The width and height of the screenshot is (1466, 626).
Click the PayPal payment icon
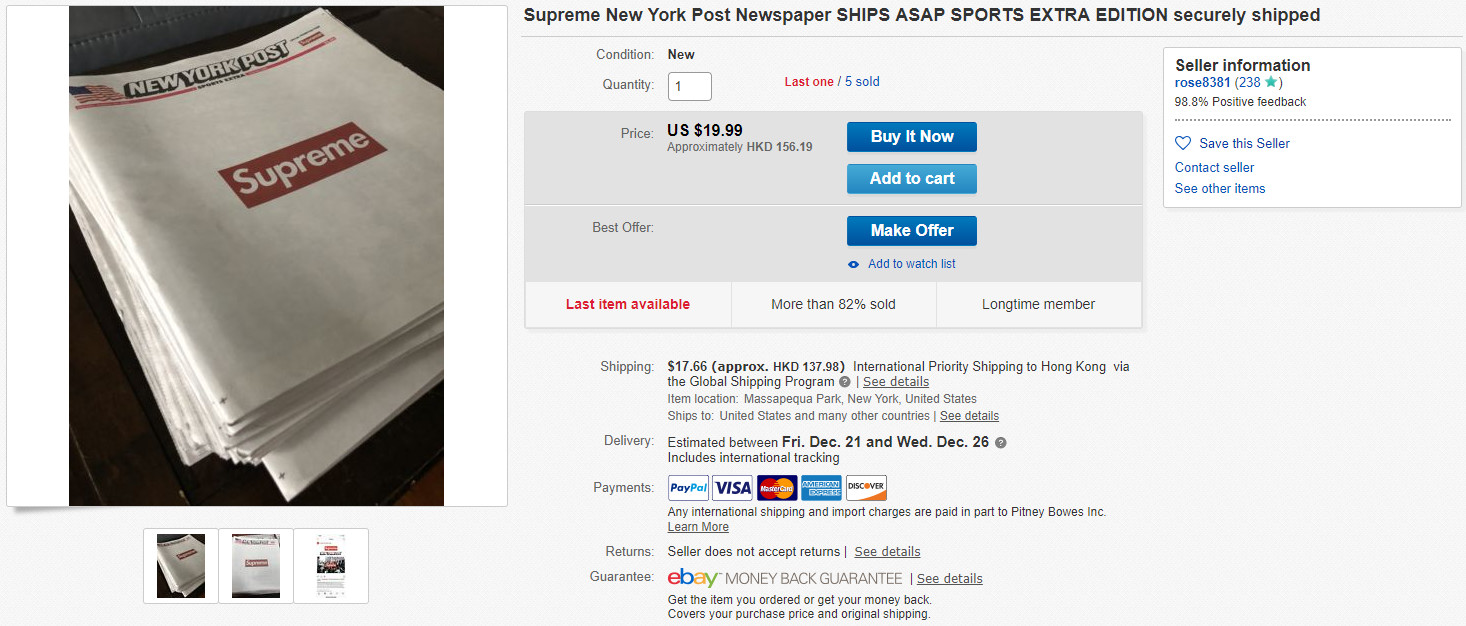(x=688, y=488)
